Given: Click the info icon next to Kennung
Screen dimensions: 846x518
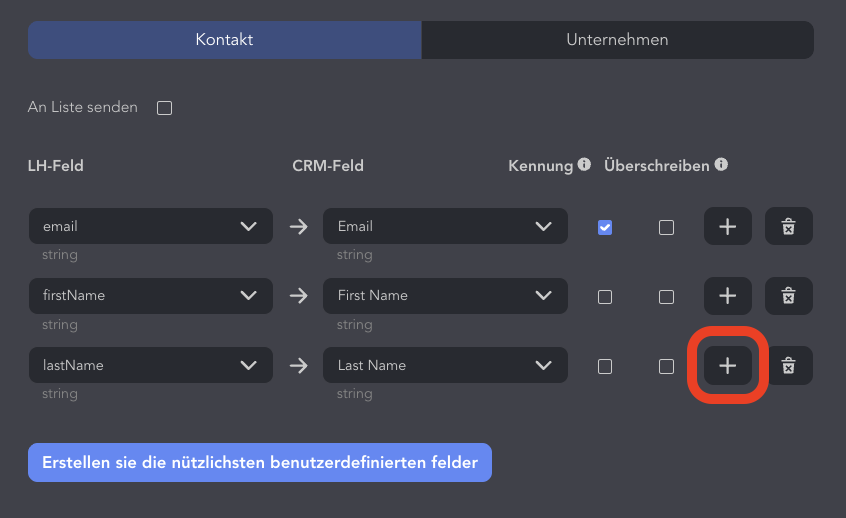Looking at the screenshot, I should pyautogui.click(x=584, y=165).
